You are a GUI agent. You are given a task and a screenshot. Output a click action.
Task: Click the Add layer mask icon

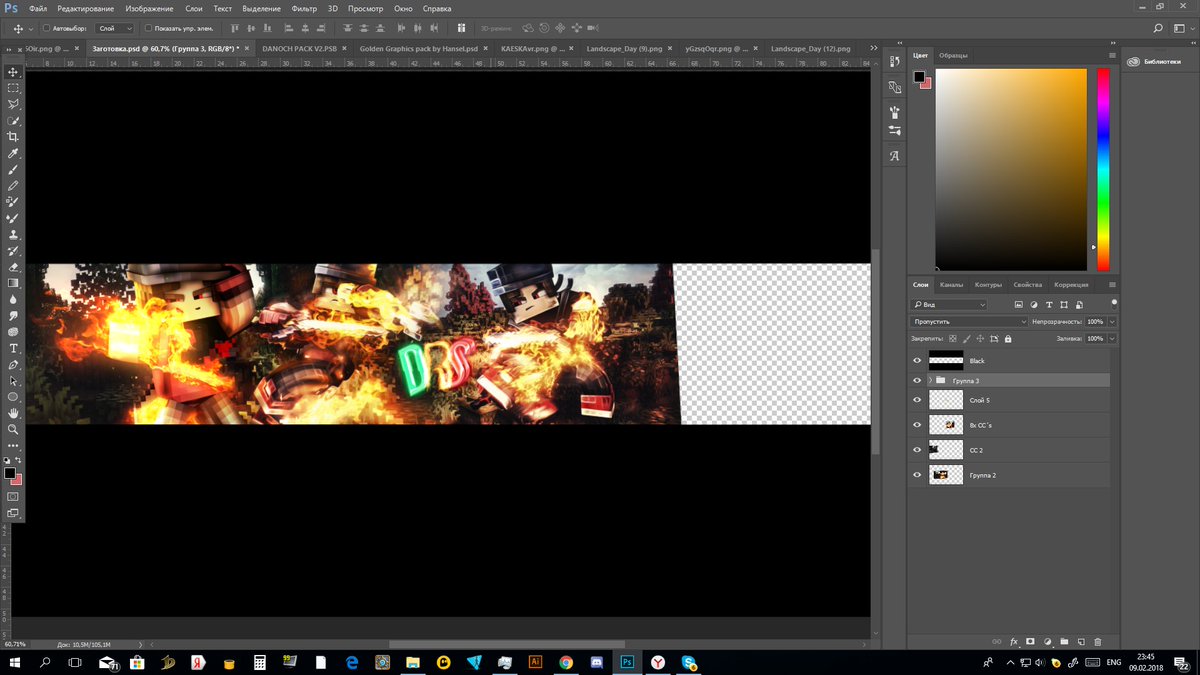(x=1030, y=641)
